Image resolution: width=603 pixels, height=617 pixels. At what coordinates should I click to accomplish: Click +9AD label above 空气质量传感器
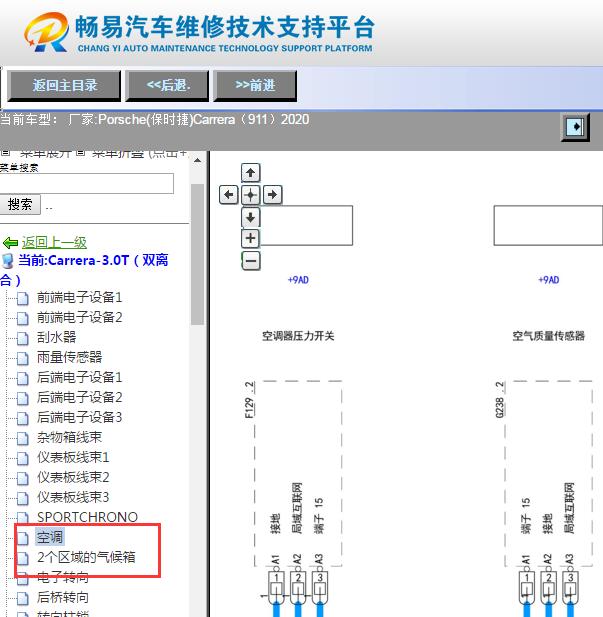tap(549, 280)
